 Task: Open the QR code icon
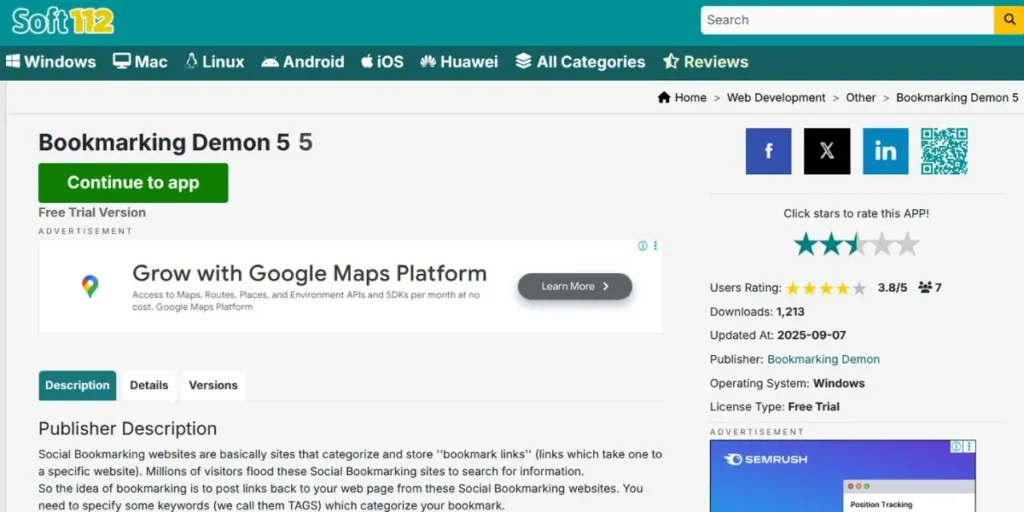coord(944,151)
